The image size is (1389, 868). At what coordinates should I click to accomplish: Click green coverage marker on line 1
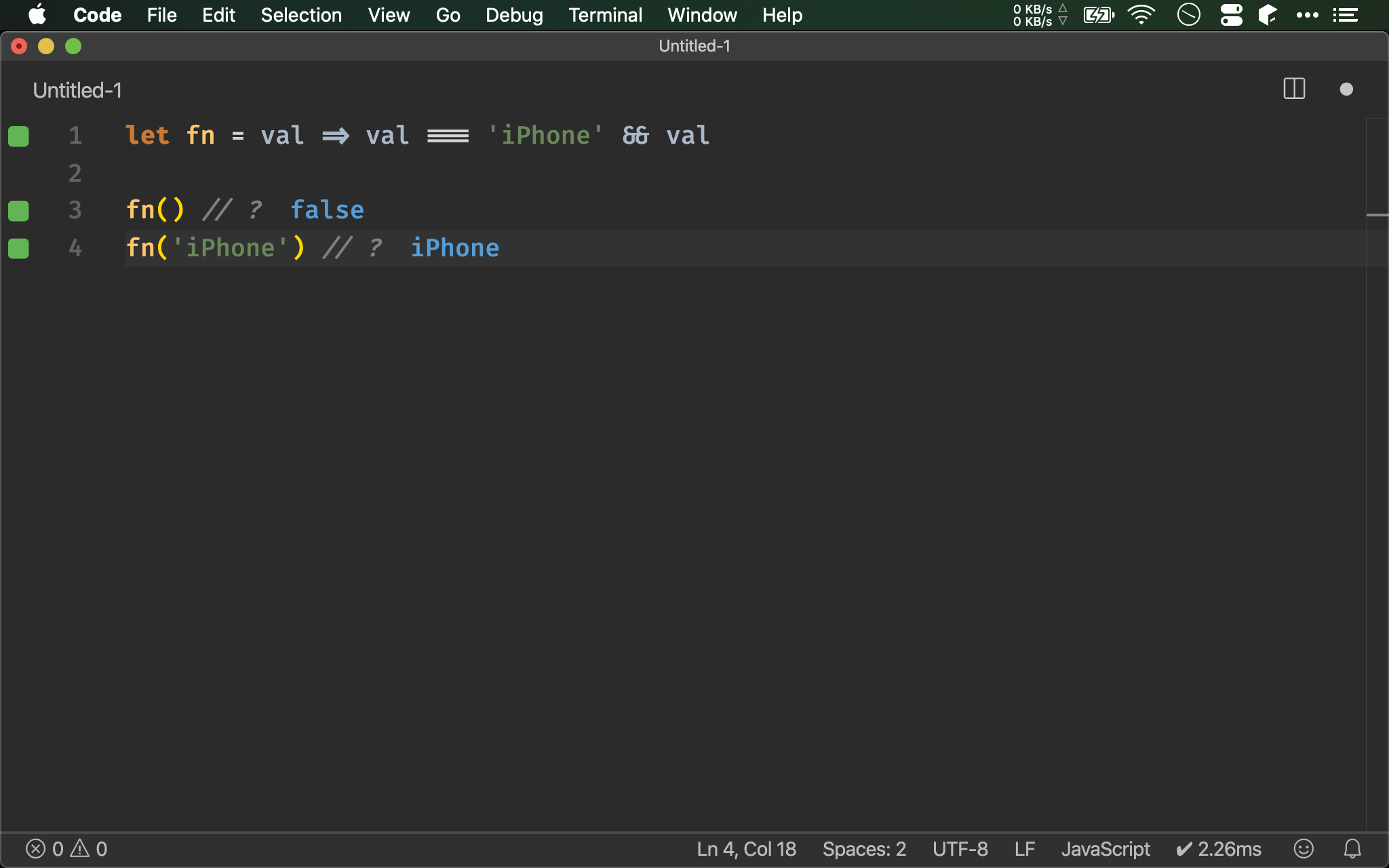tap(18, 136)
